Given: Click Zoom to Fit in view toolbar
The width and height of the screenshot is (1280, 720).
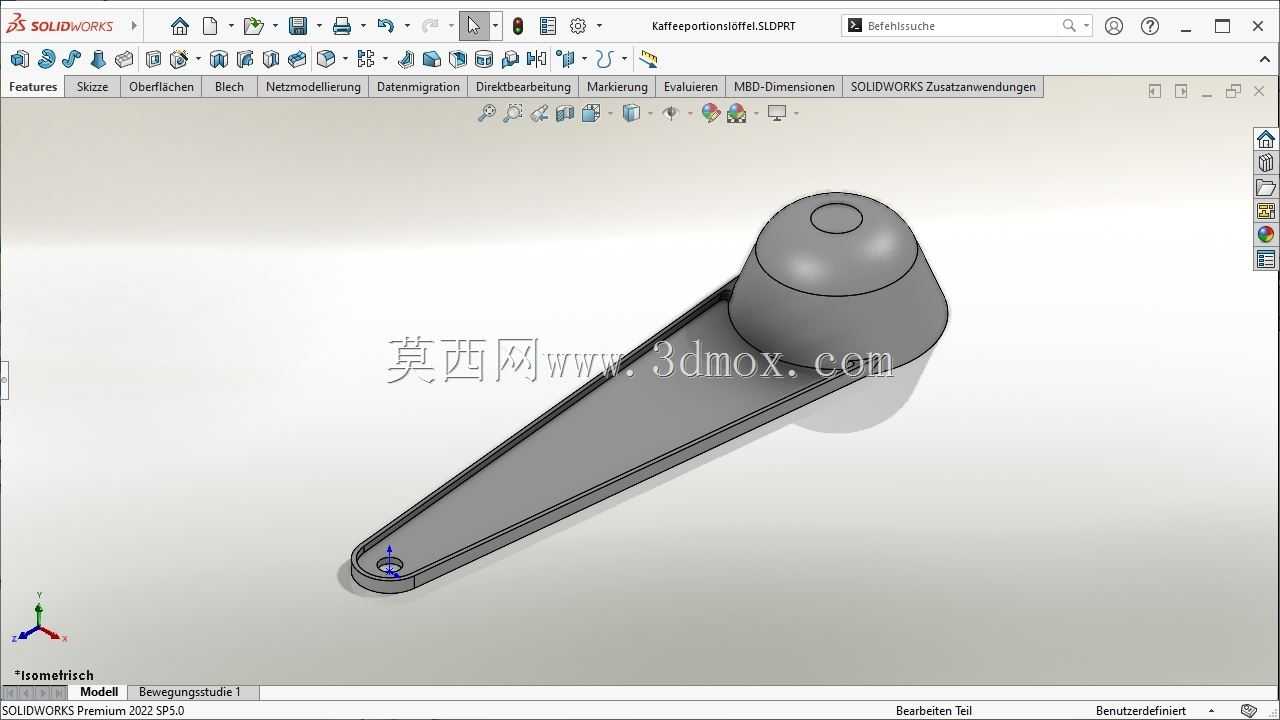Looking at the screenshot, I should tap(487, 113).
